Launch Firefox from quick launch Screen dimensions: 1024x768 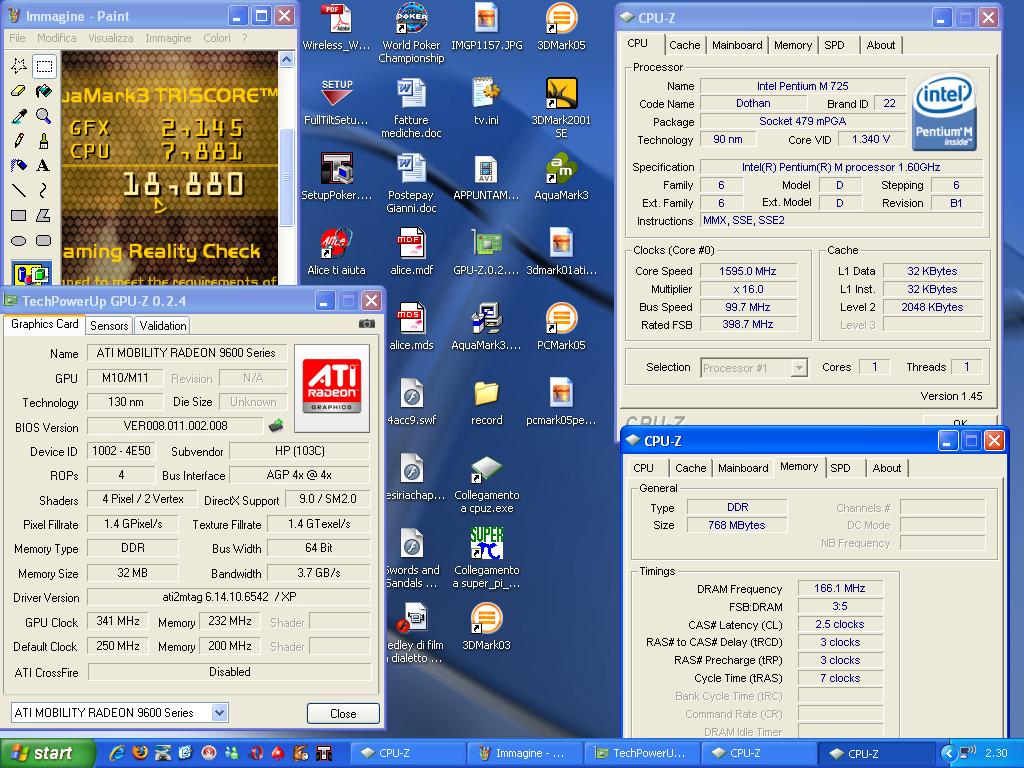pyautogui.click(x=140, y=753)
